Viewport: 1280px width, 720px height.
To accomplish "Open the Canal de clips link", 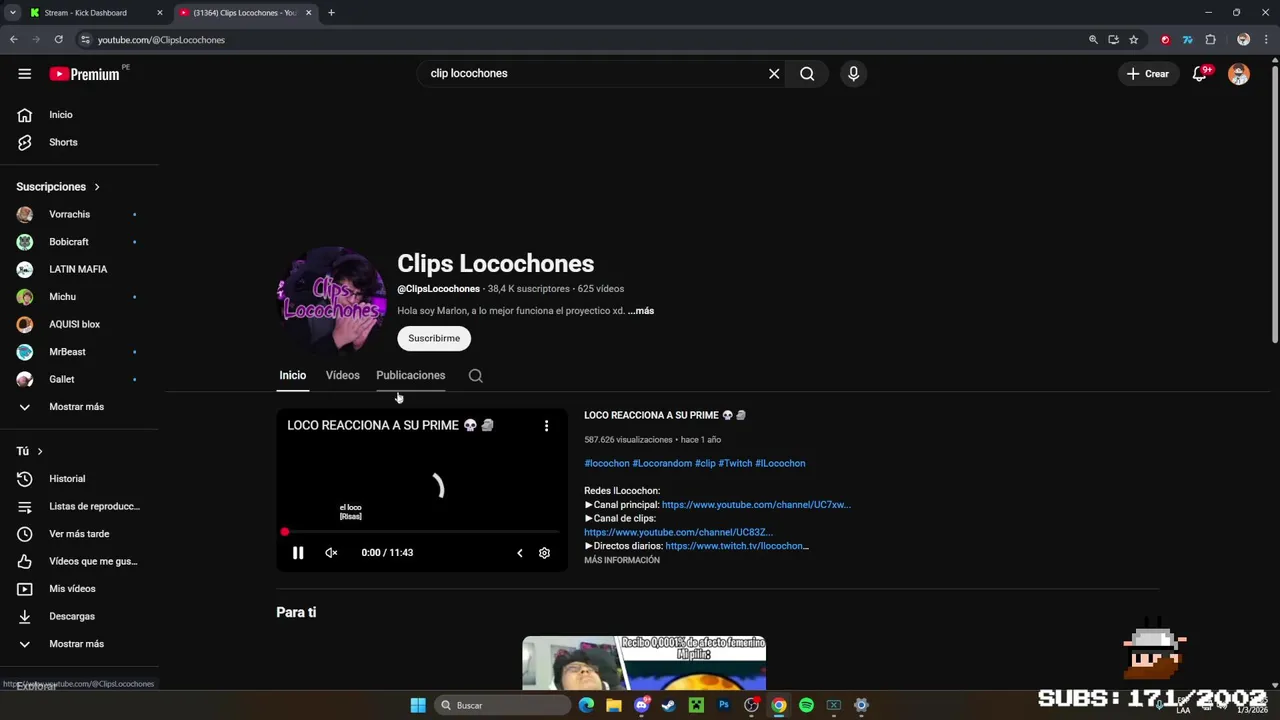I will click(678, 533).
